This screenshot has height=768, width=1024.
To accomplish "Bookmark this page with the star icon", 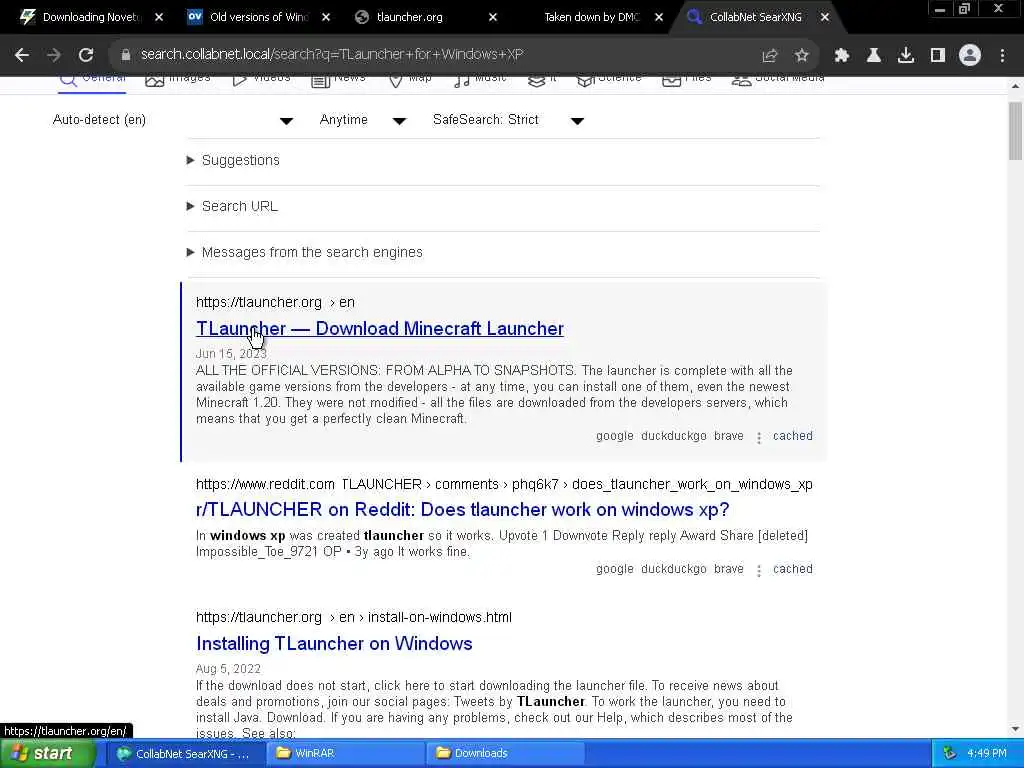I will click(802, 56).
